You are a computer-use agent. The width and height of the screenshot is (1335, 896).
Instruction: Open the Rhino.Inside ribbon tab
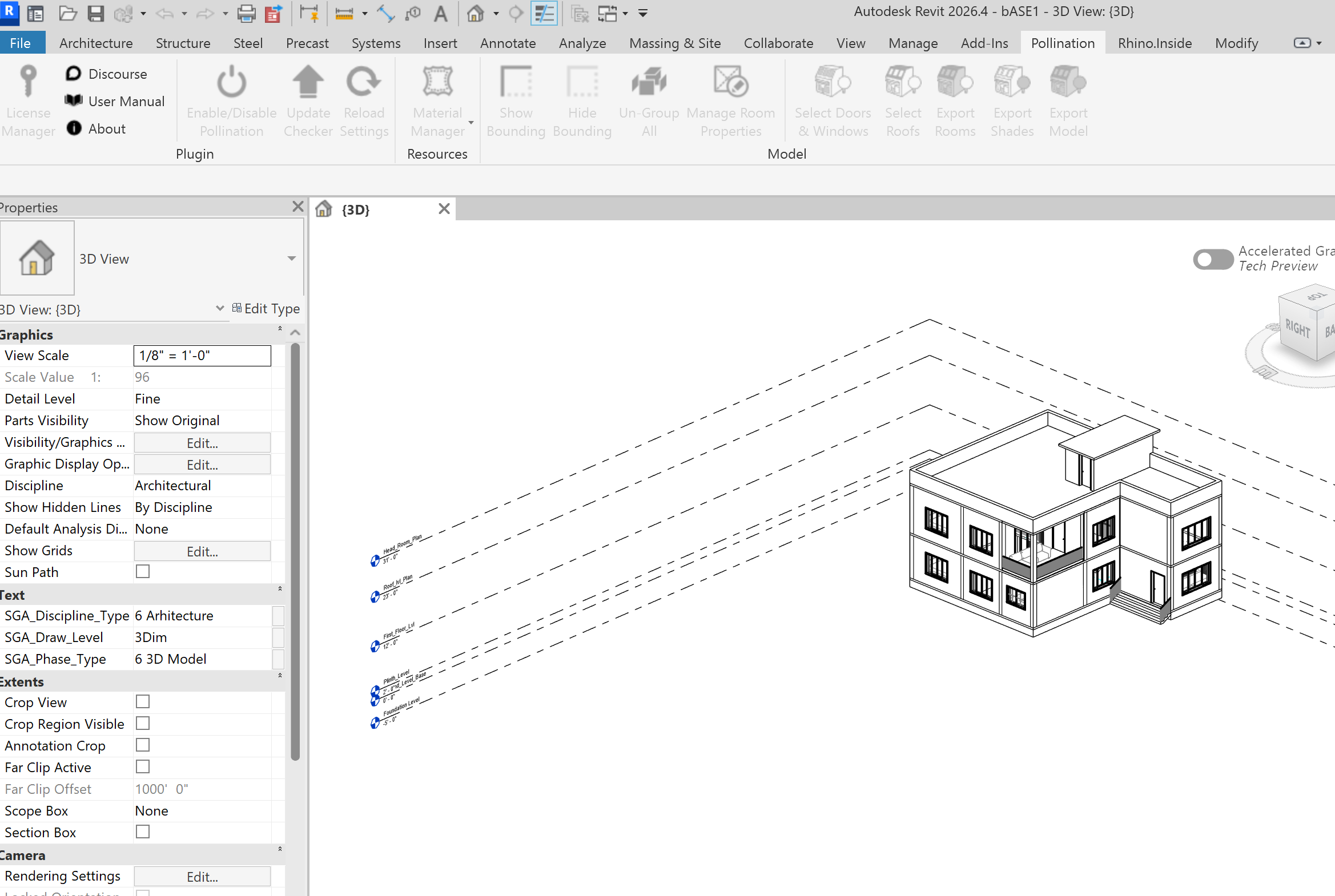coord(1155,43)
